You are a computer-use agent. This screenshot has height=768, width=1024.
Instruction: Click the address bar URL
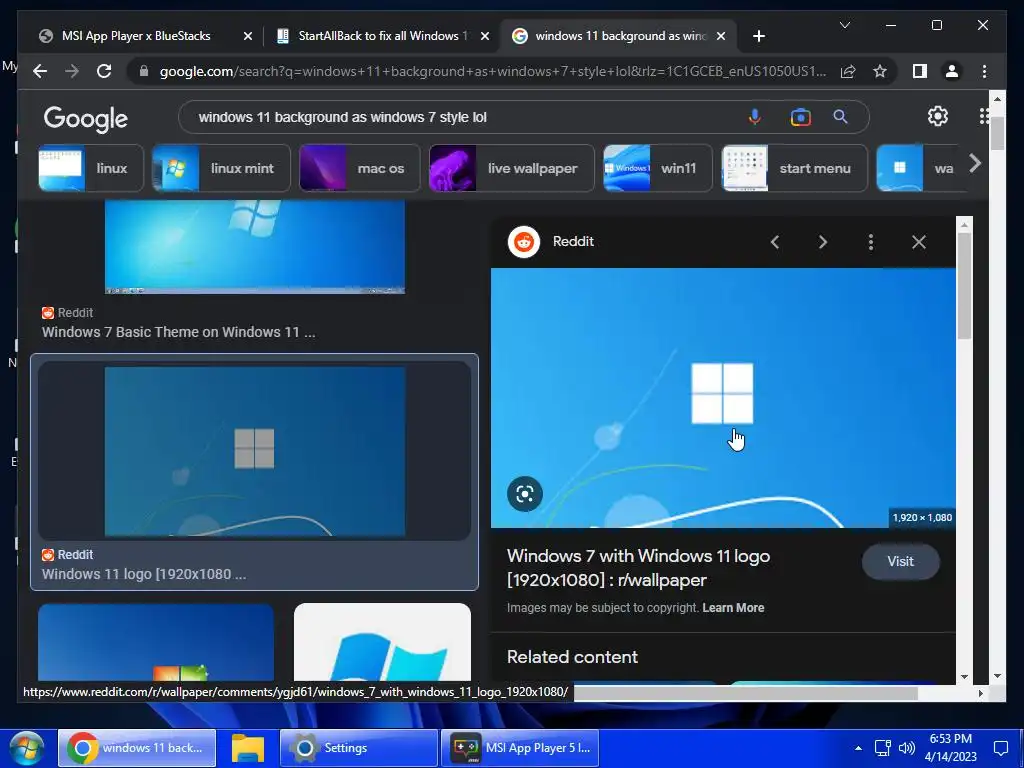(x=492, y=71)
